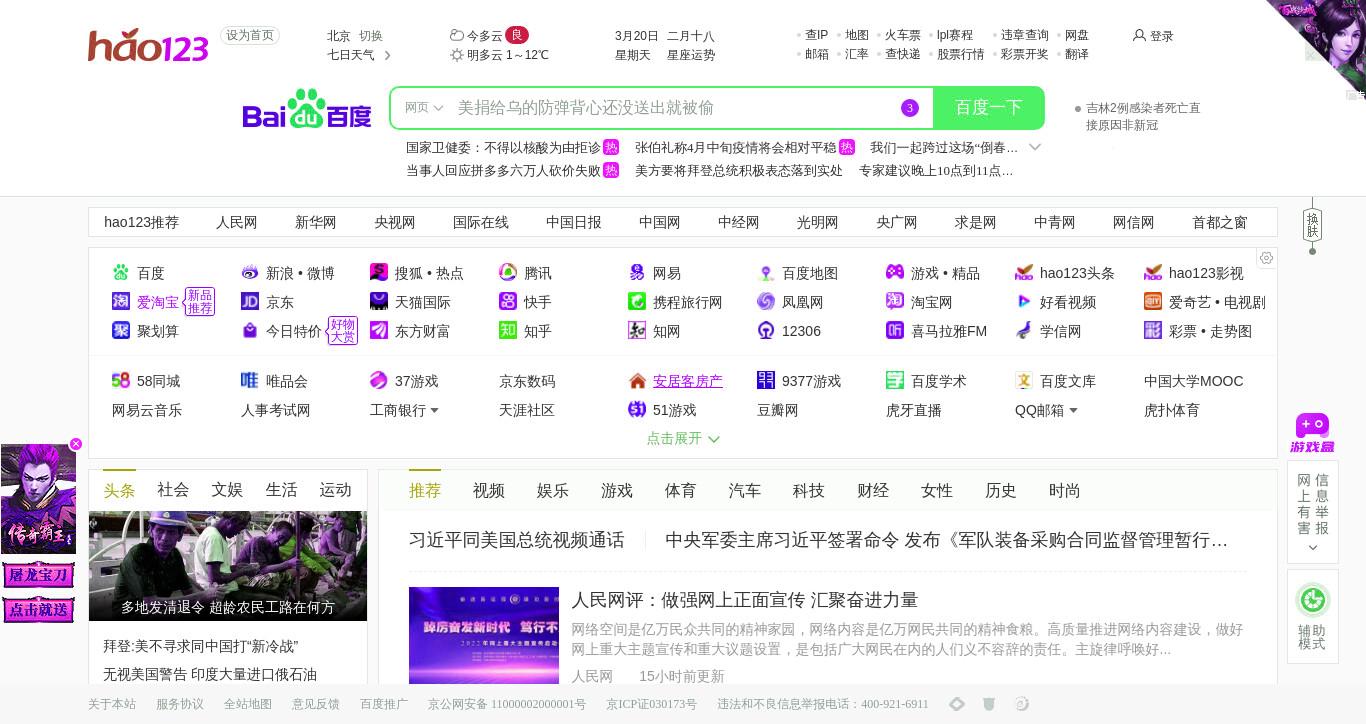Select the 头条 news tab
The height and width of the screenshot is (724, 1366).
119,490
